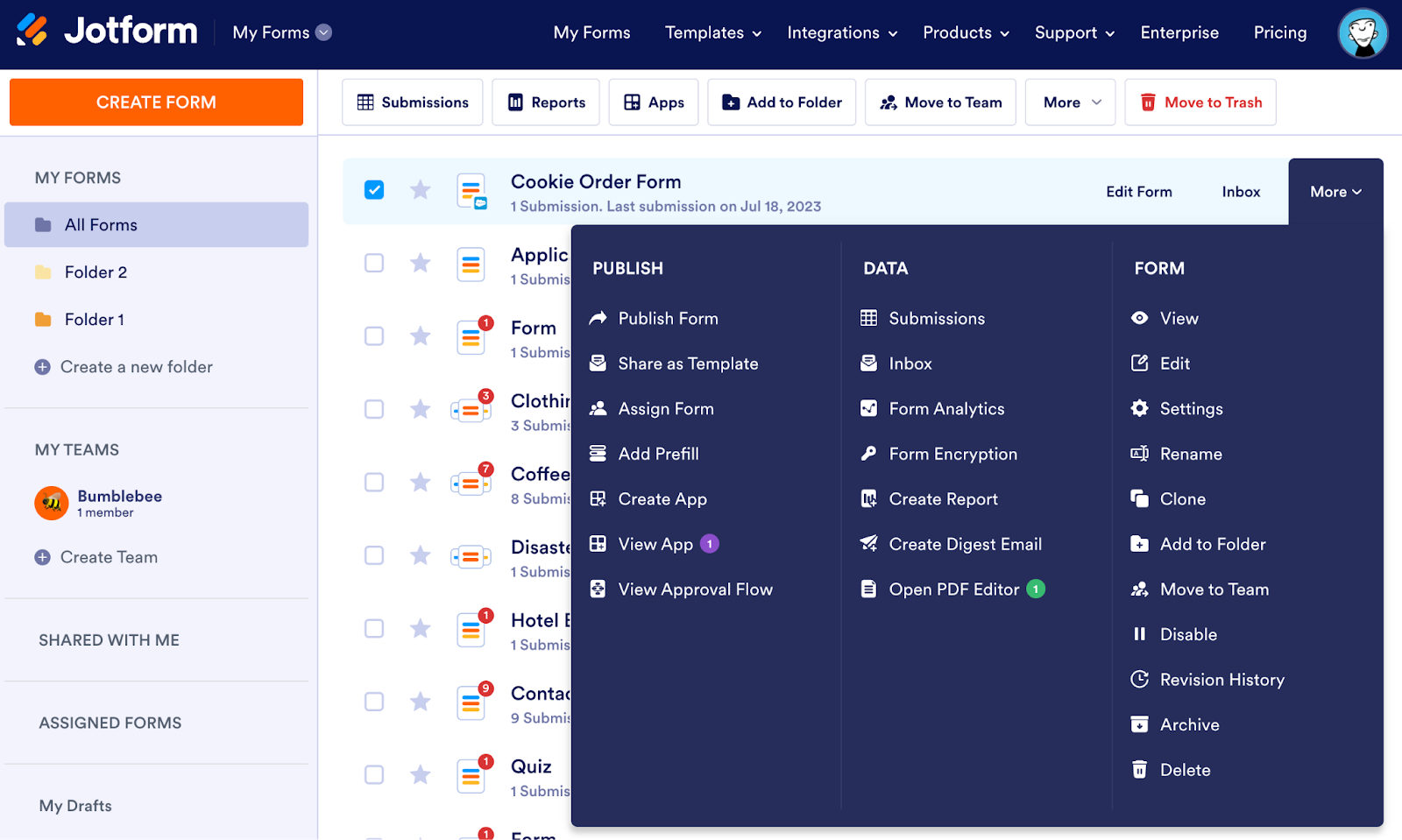This screenshot has height=840, width=1402.
Task: Open Folder 2 in the sidebar
Action: tap(96, 272)
